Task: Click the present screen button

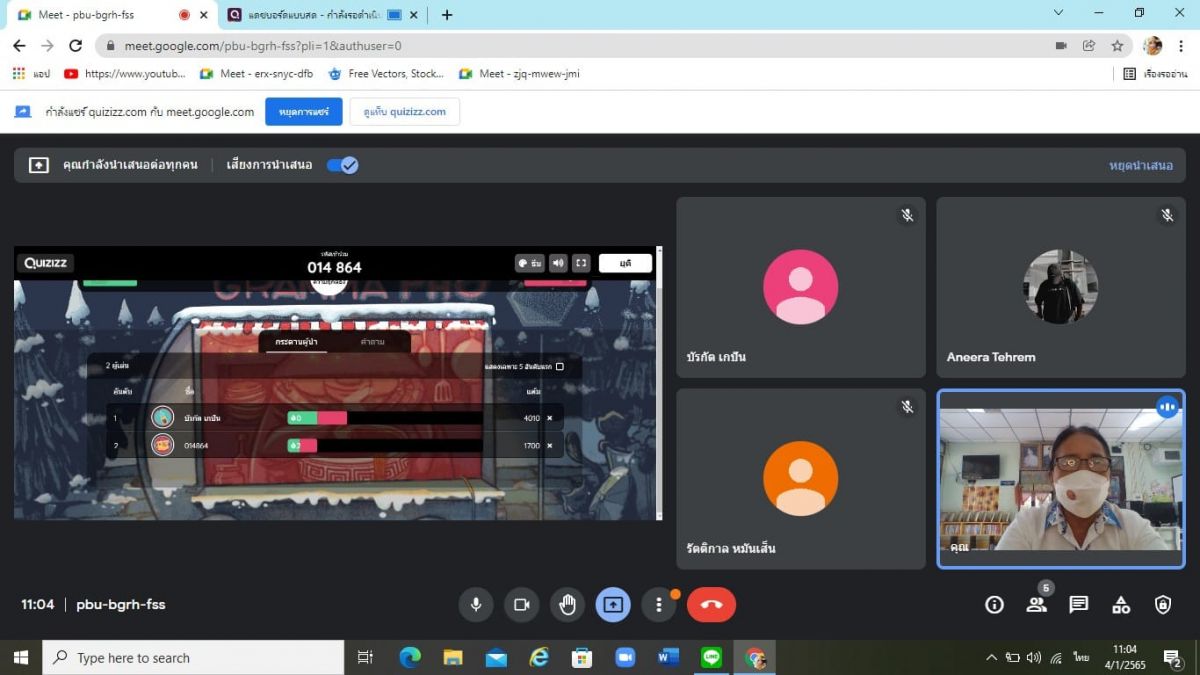Action: coord(613,605)
